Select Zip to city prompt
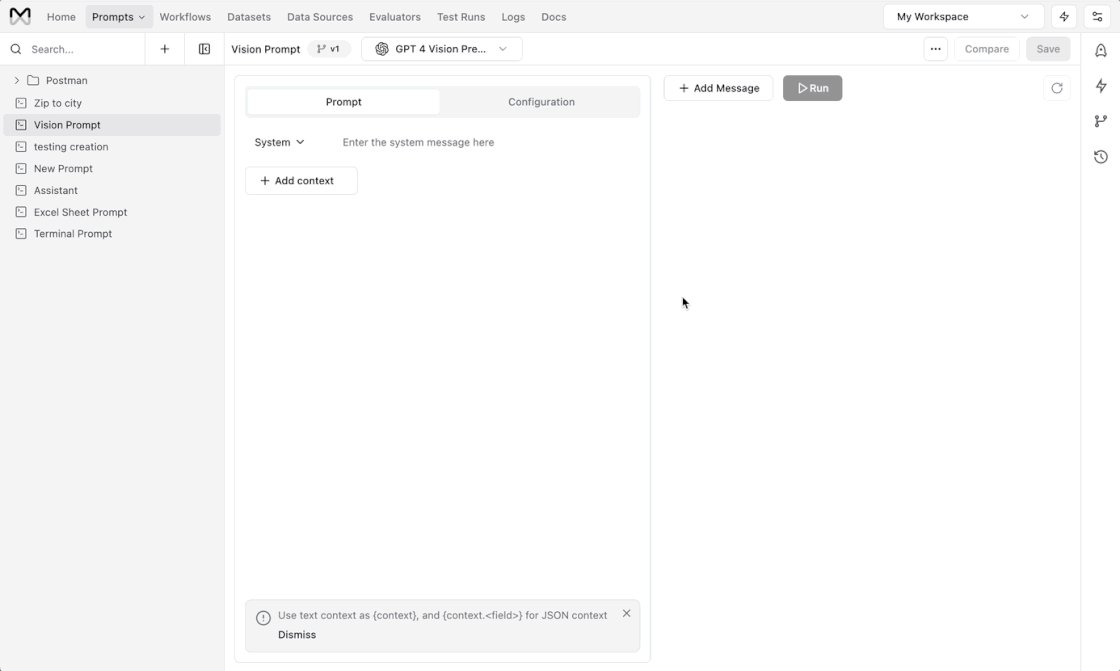 coord(112,103)
